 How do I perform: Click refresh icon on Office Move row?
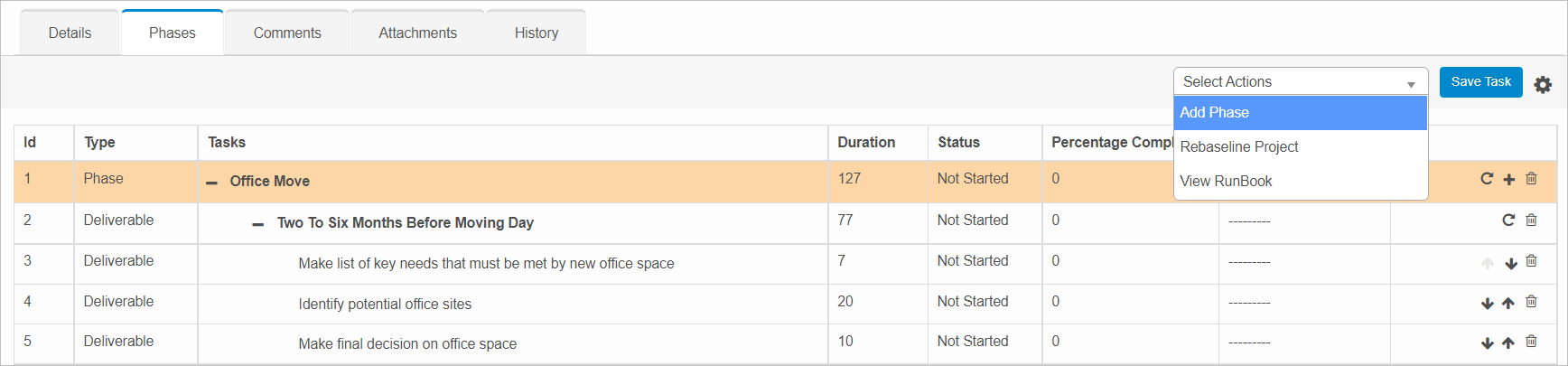tap(1487, 179)
